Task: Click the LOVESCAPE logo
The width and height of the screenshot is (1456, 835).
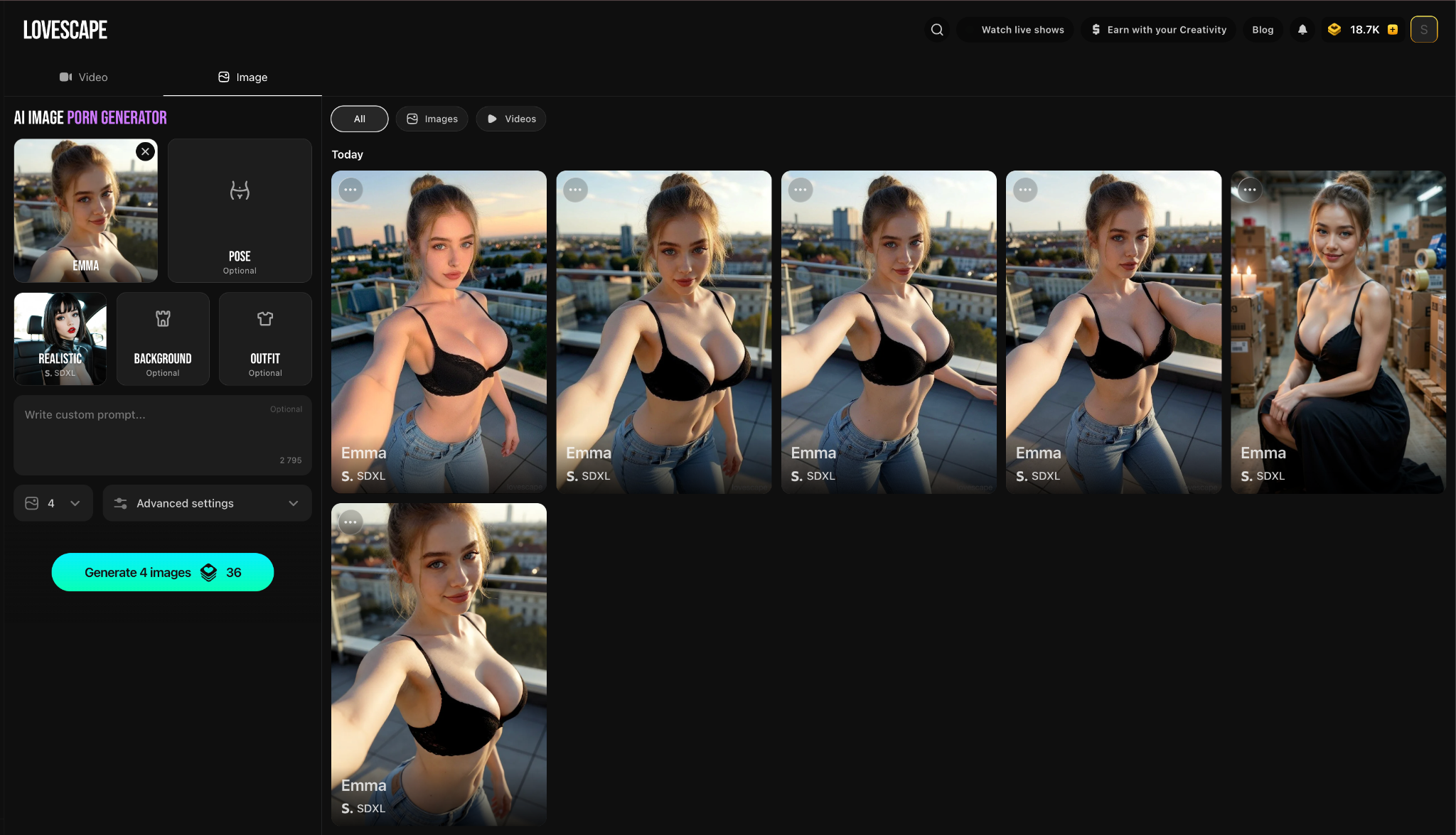Action: pyautogui.click(x=65, y=30)
